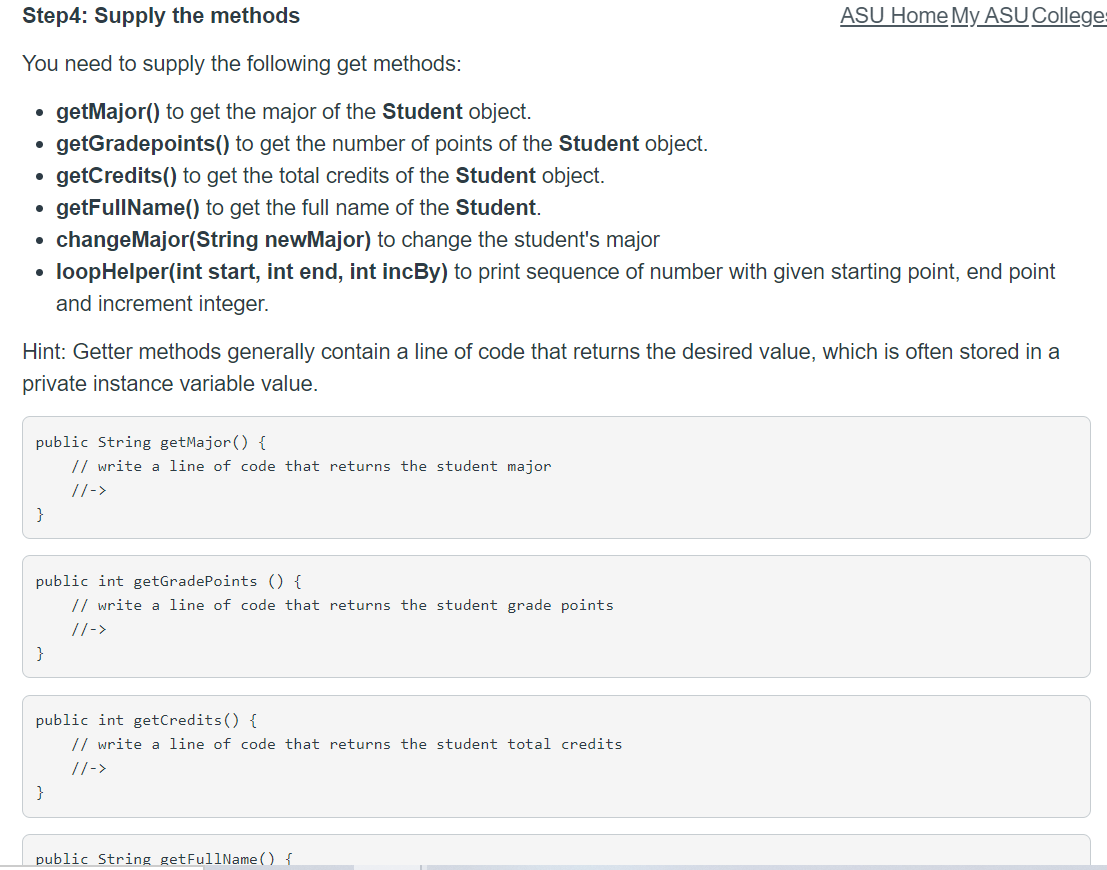Viewport: 1107px width, 870px height.
Task: Place cursor after //-> in getGradePoints block
Action: (x=108, y=629)
